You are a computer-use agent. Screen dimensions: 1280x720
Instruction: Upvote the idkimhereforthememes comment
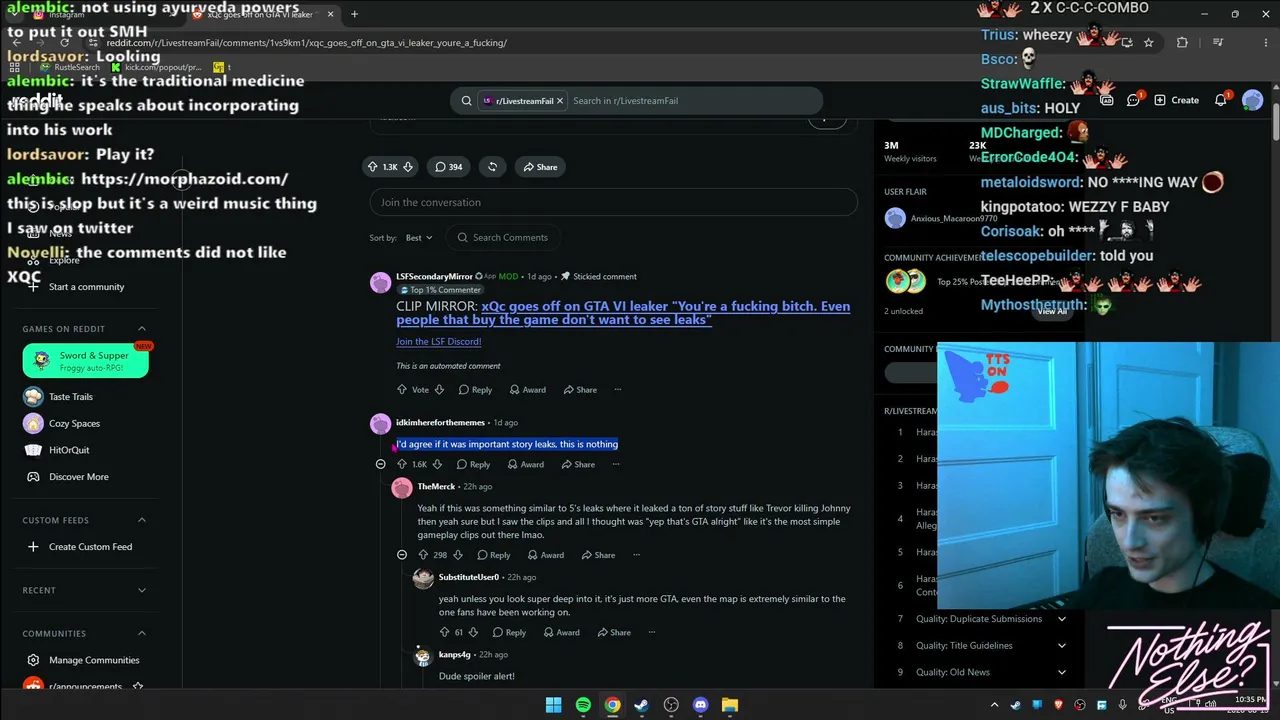(402, 464)
